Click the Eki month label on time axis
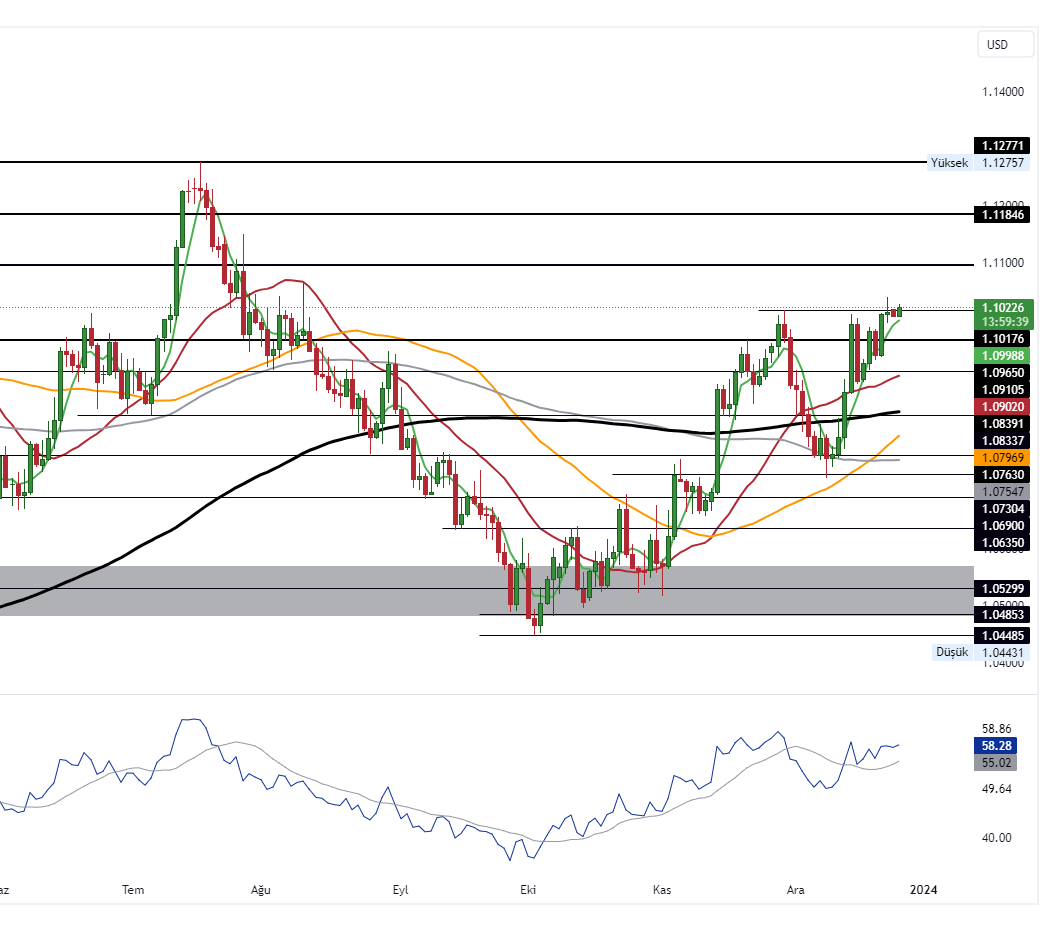Image resolution: width=1048 pixels, height=939 pixels. point(528,889)
